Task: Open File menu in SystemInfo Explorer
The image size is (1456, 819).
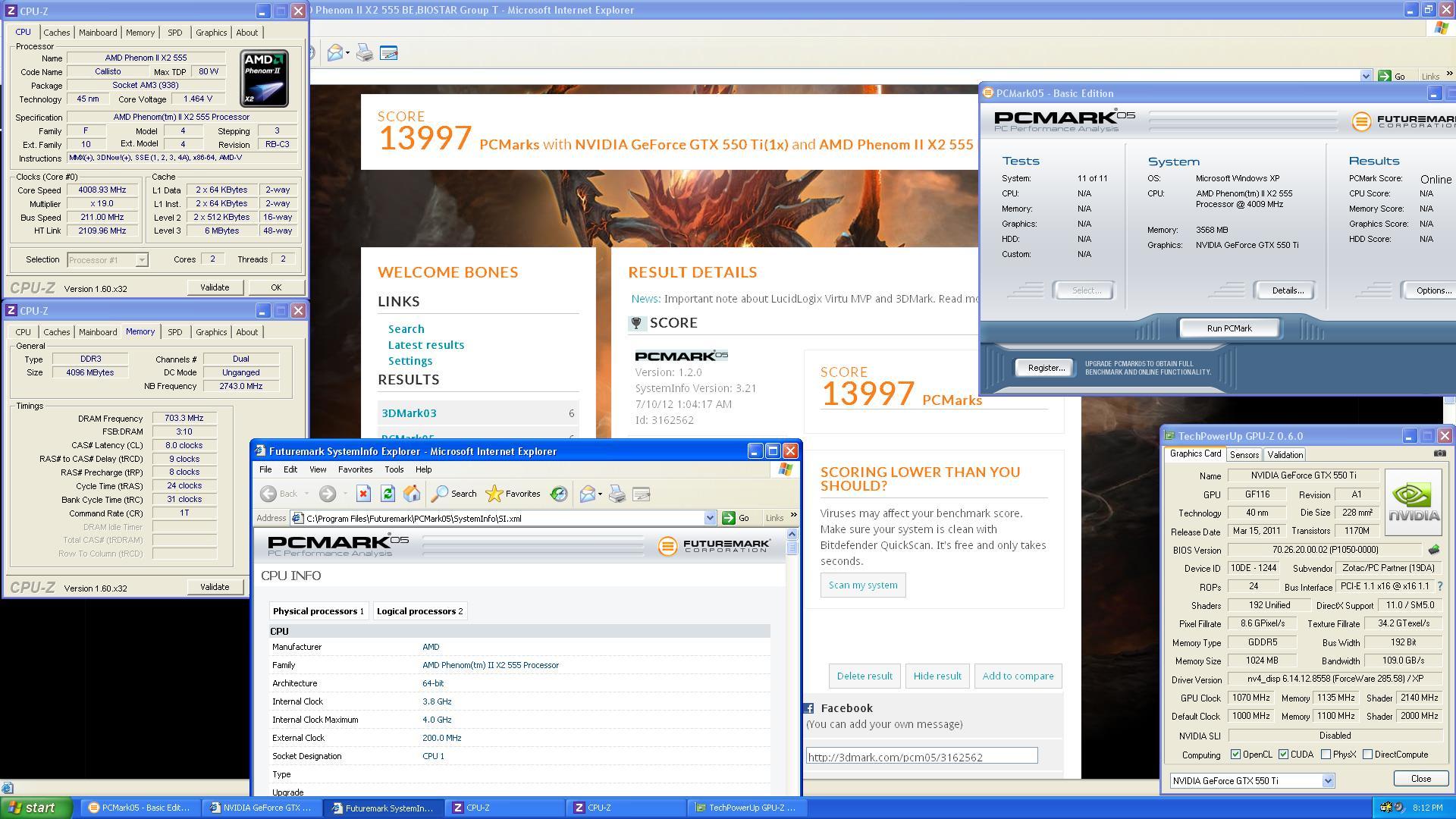Action: [x=265, y=469]
